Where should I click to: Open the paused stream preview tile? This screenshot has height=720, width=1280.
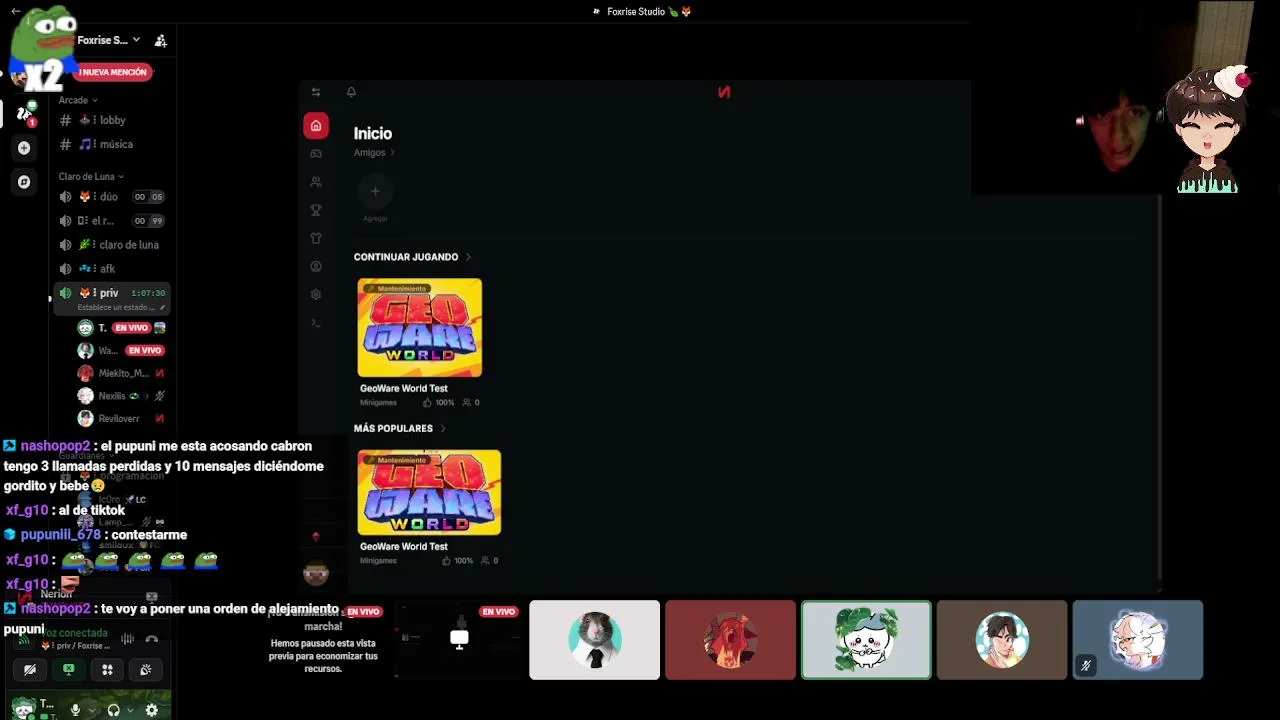click(x=323, y=640)
